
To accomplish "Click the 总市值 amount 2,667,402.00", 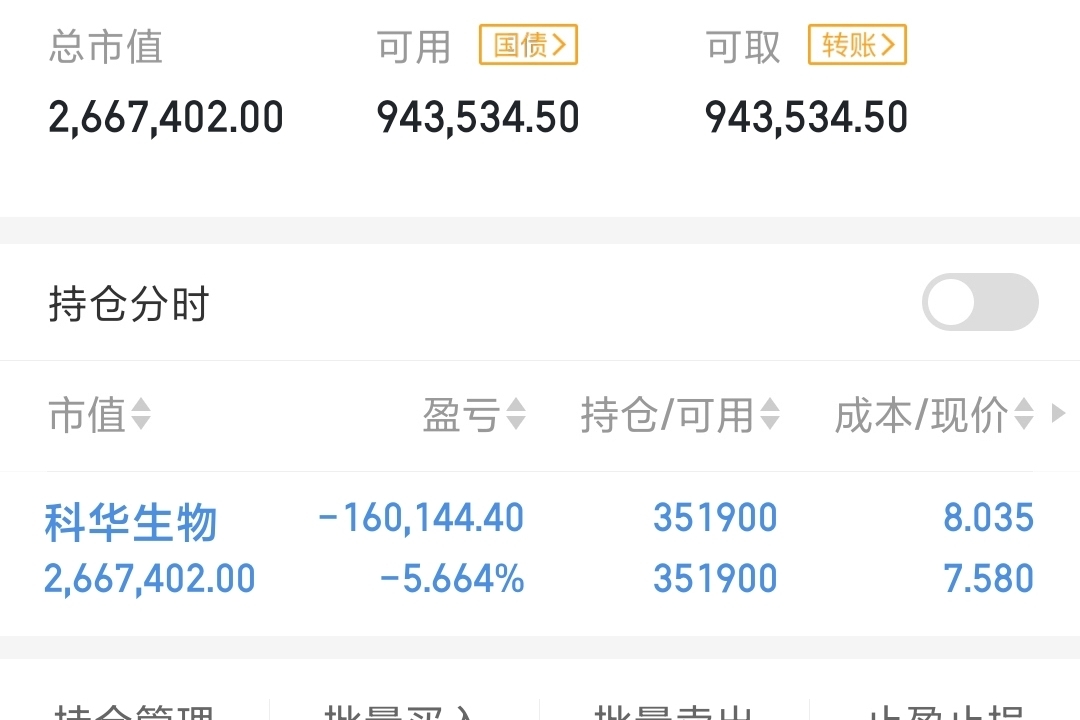I will [166, 117].
